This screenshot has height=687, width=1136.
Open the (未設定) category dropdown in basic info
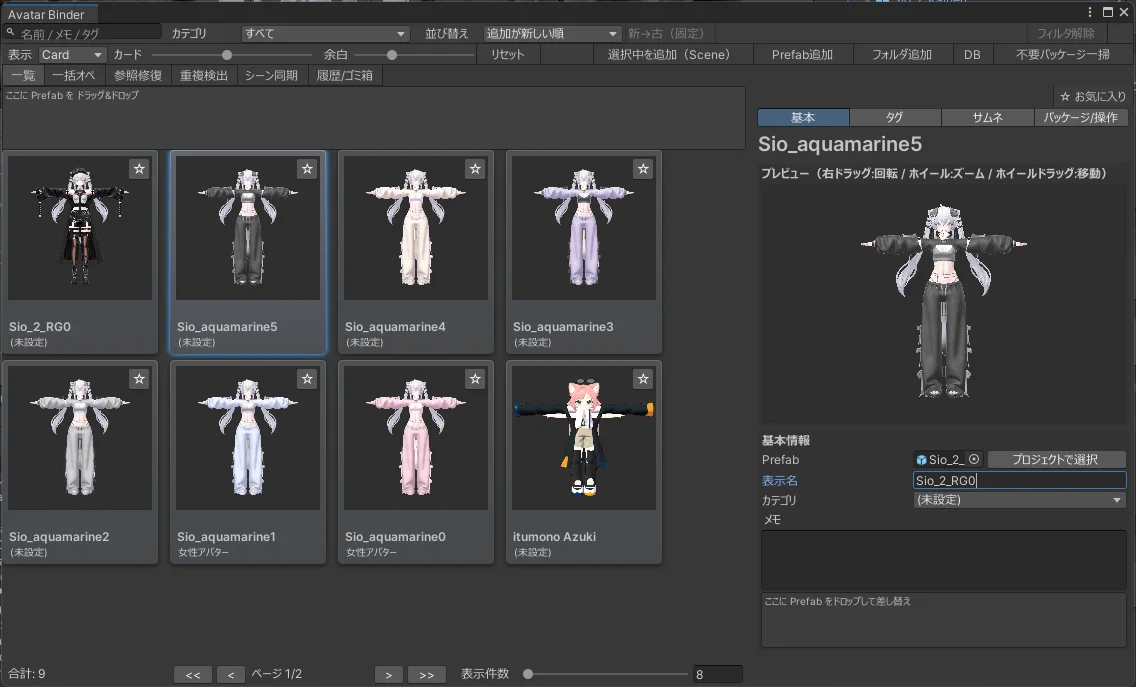click(1018, 499)
